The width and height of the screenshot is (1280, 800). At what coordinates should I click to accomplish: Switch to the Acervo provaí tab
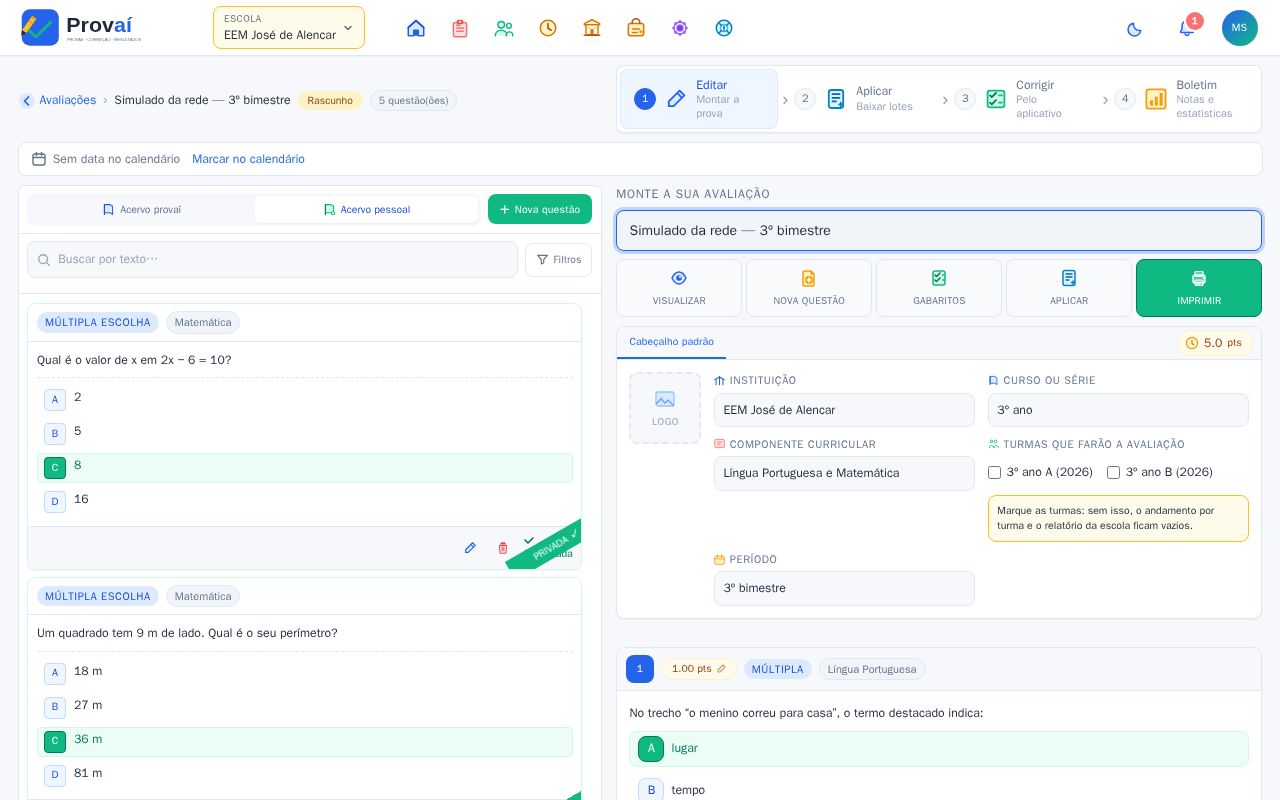tap(141, 210)
